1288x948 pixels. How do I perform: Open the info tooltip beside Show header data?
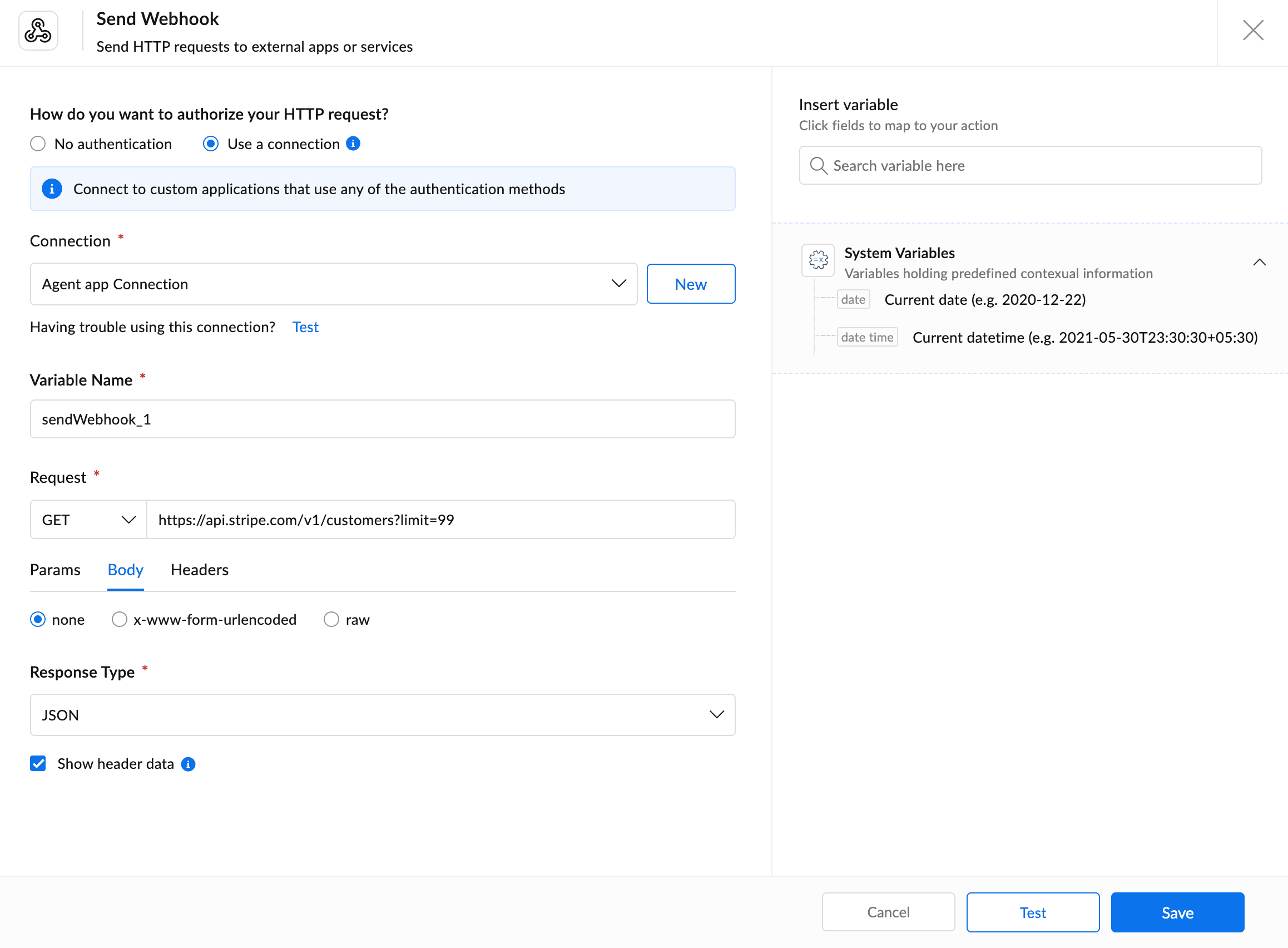pyautogui.click(x=188, y=764)
